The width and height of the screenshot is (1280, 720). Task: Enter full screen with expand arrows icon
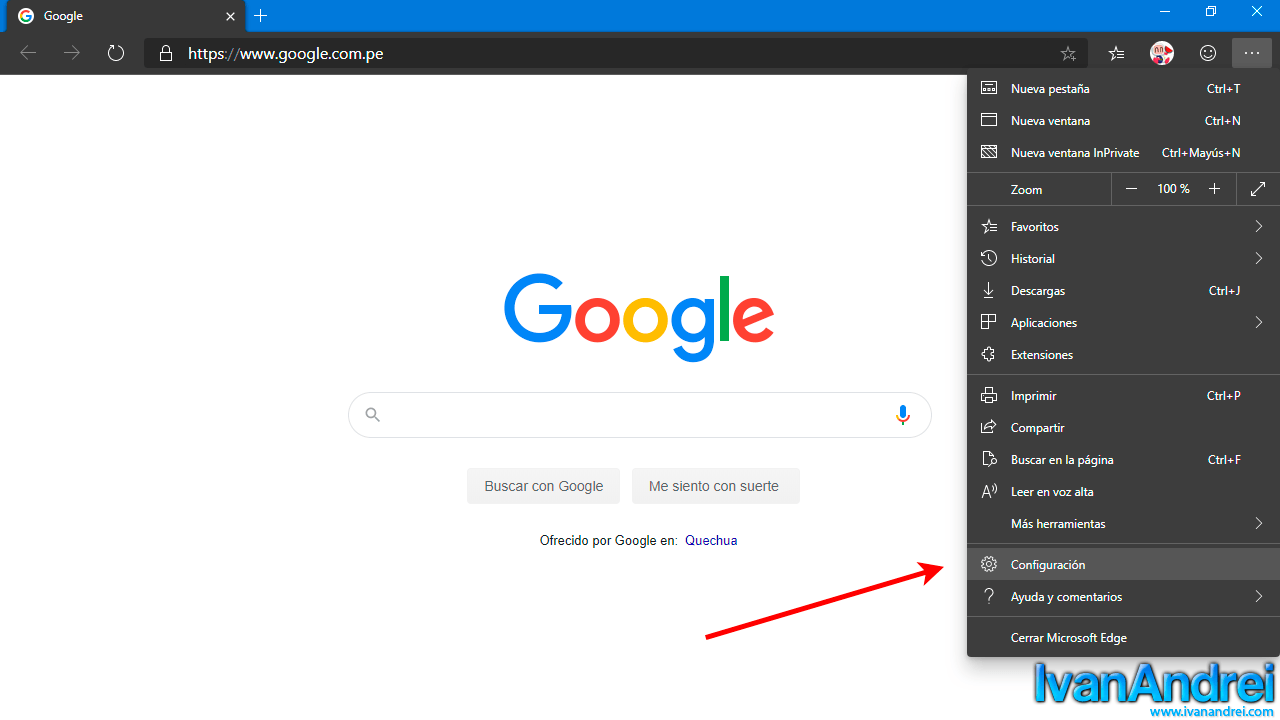point(1258,189)
